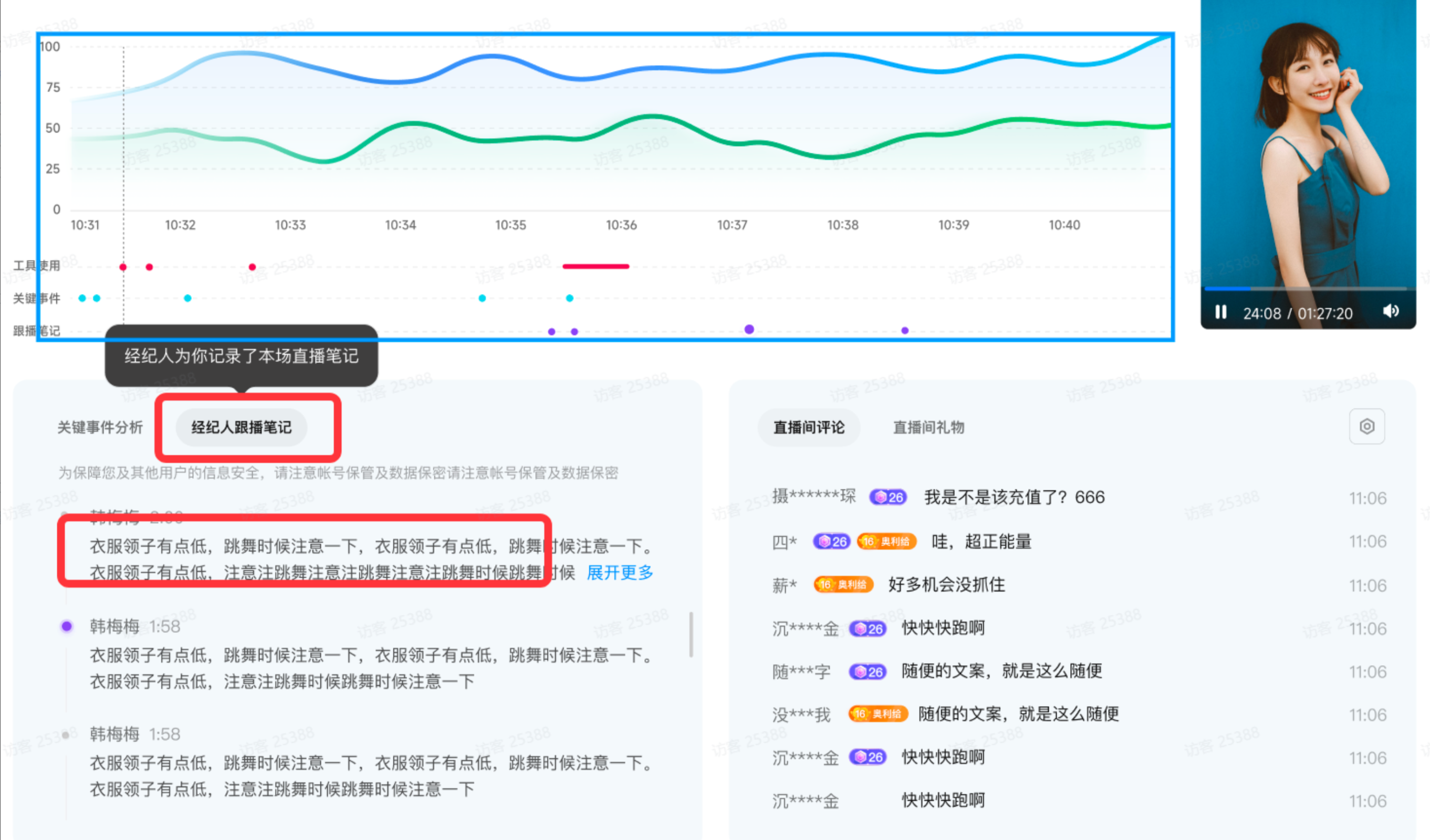Click the red tool dot between 10:32 and 10:33
The width and height of the screenshot is (1430, 840).
[253, 267]
